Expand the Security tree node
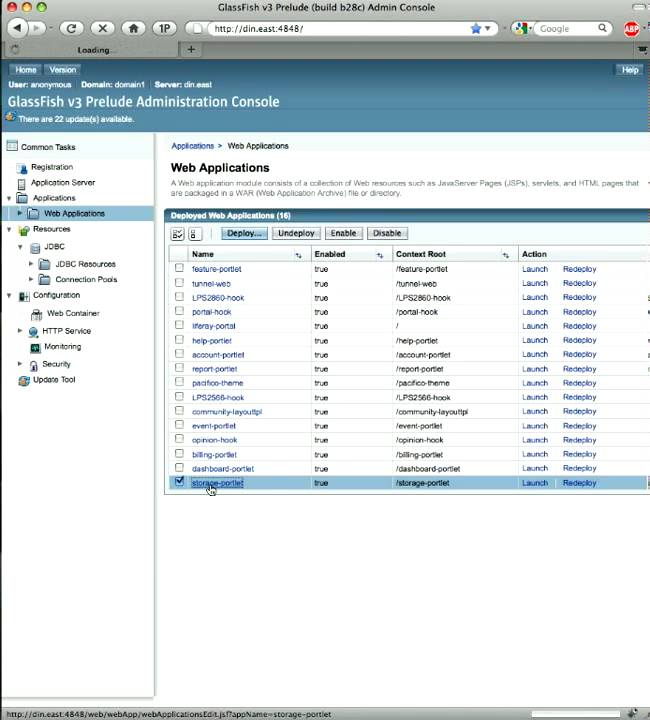This screenshot has width=650, height=720. [x=20, y=363]
